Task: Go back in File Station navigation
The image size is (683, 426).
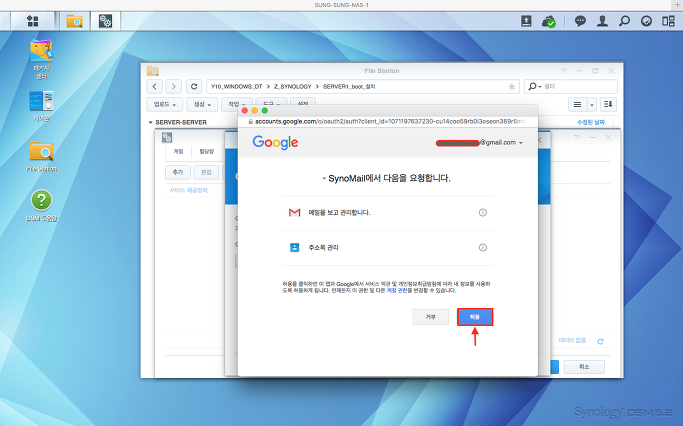Action: click(155, 86)
